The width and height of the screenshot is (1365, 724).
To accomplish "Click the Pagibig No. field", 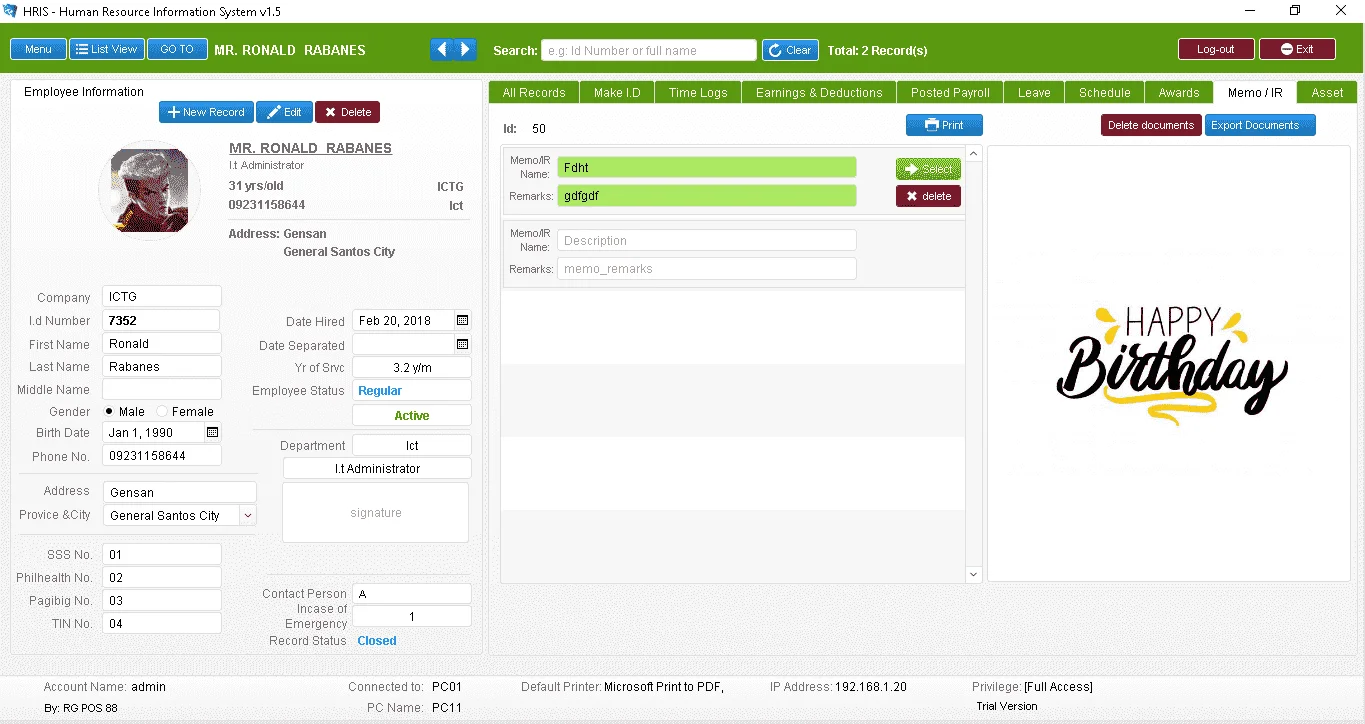I will click(161, 600).
